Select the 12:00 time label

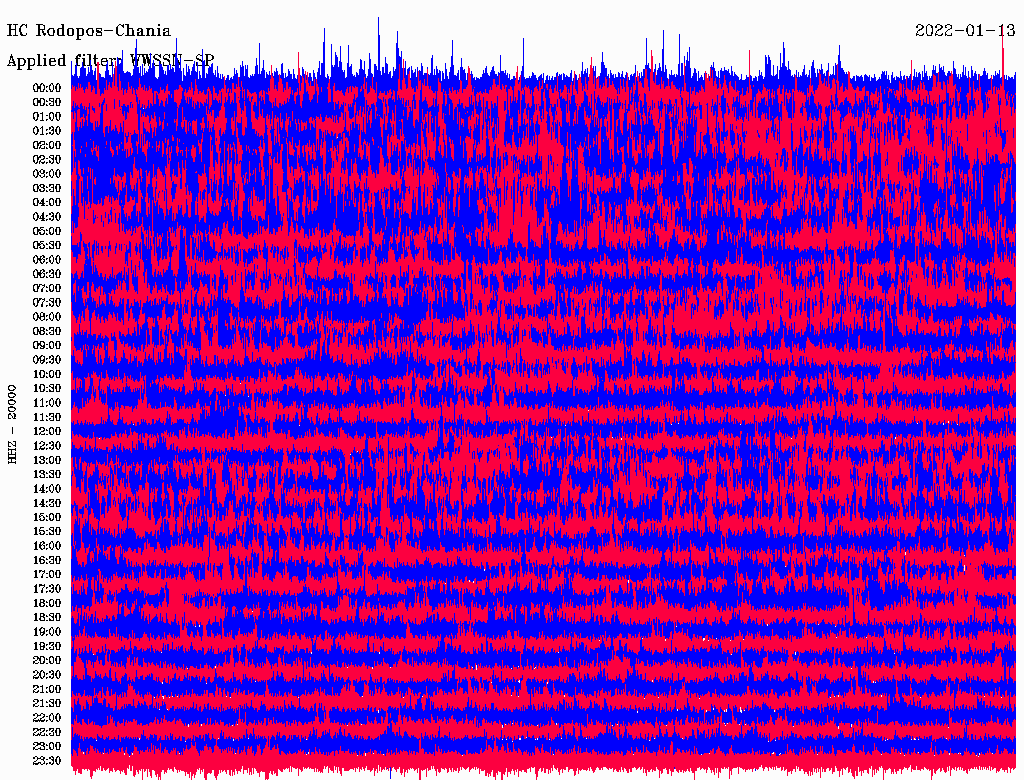(x=47, y=432)
